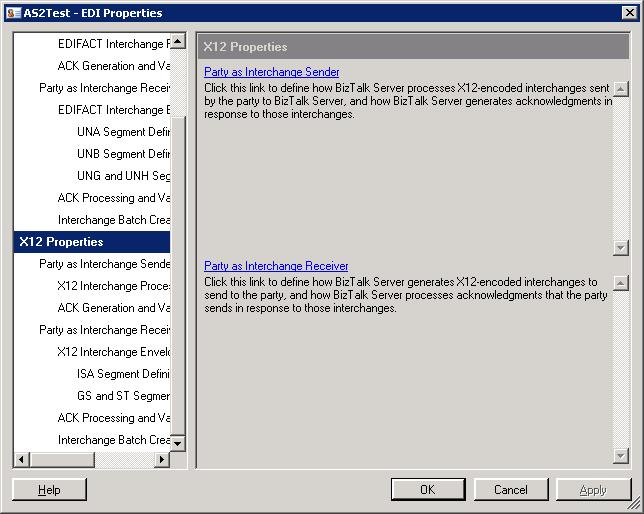Click Receiver description scroll up arrow
The image size is (644, 514).
(621, 283)
